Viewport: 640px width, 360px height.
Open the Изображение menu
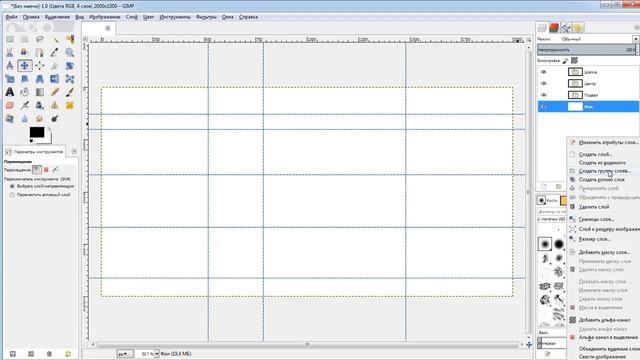coord(104,17)
